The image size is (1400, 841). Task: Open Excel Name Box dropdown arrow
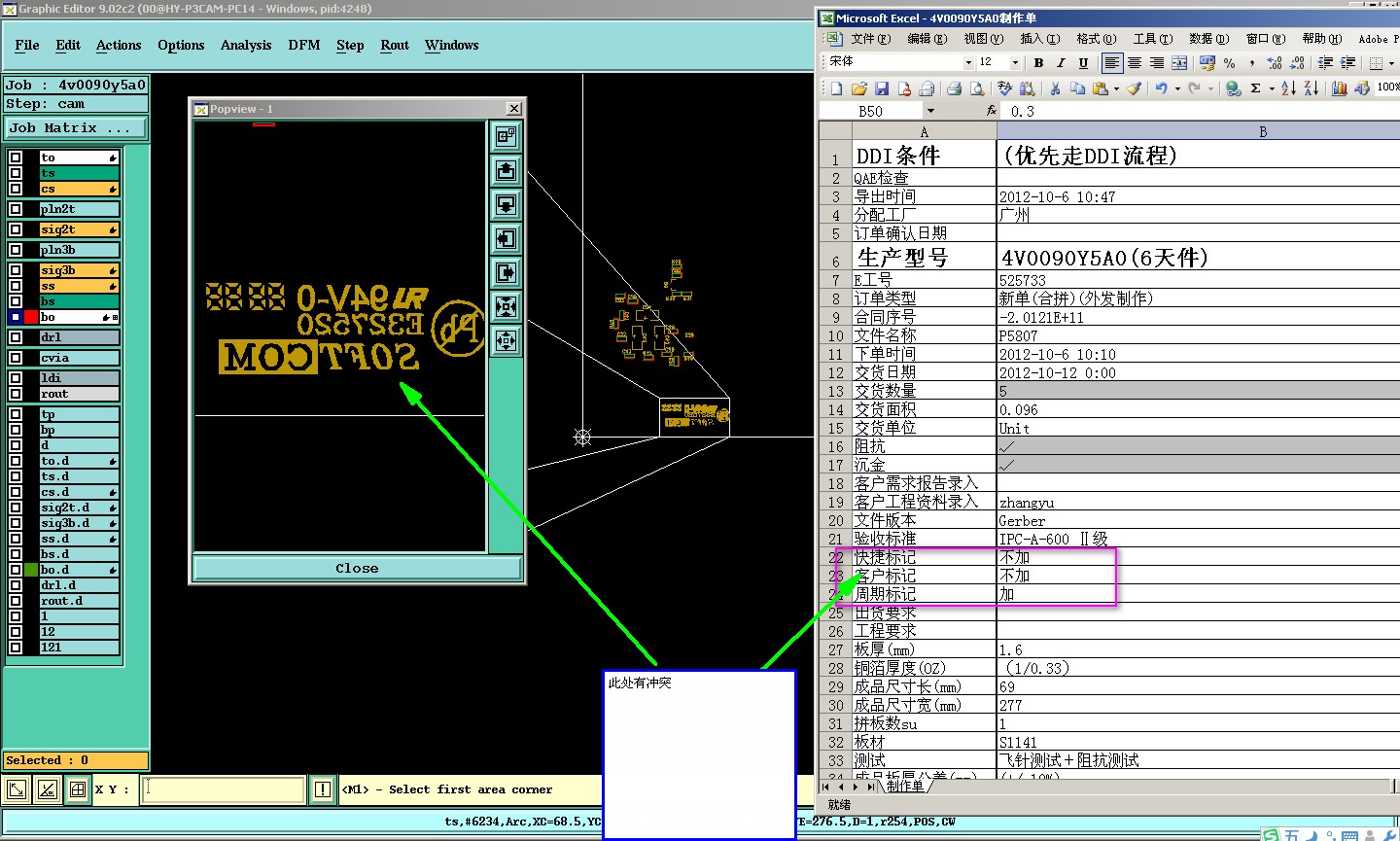930,111
